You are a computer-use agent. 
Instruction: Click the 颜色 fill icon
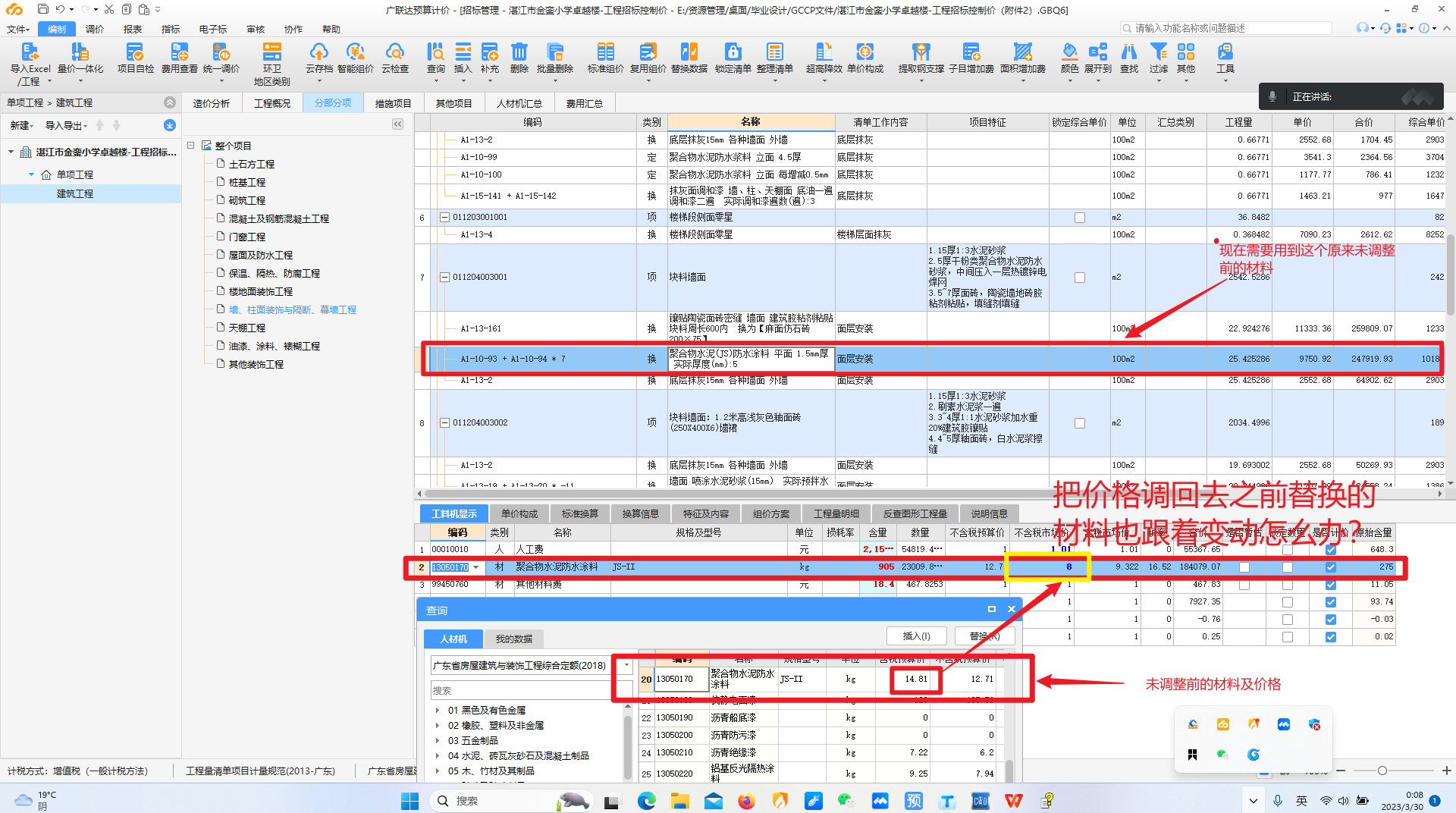point(1069,58)
